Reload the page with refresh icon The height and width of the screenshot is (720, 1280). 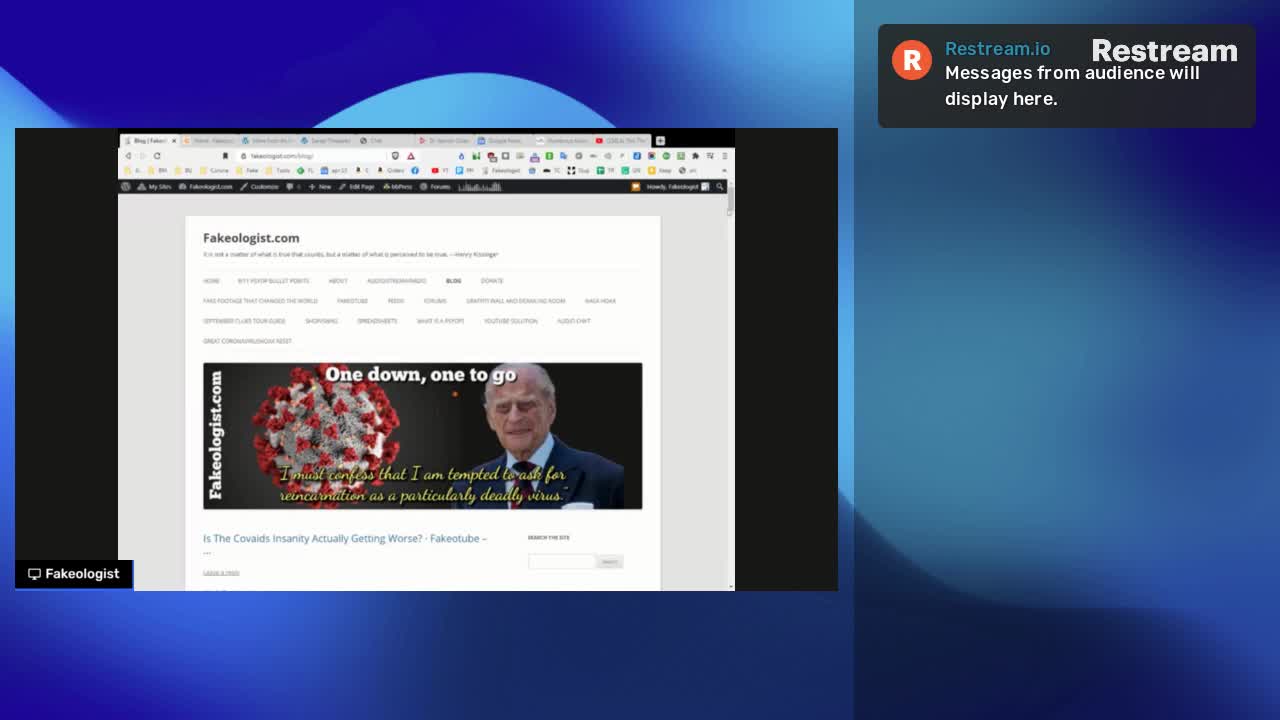point(157,156)
